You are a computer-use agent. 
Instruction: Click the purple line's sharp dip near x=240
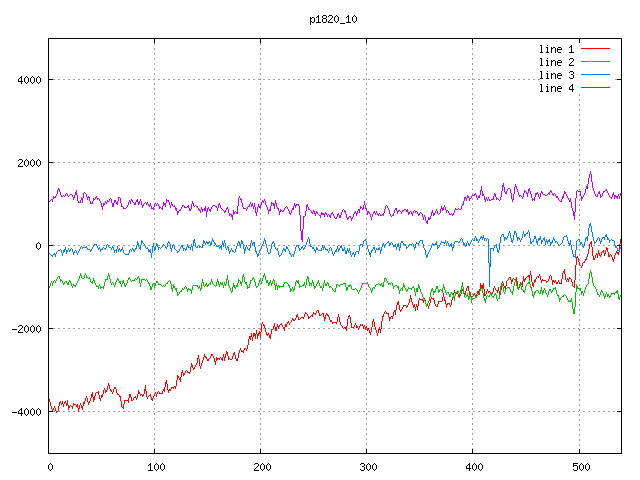pyautogui.click(x=302, y=236)
